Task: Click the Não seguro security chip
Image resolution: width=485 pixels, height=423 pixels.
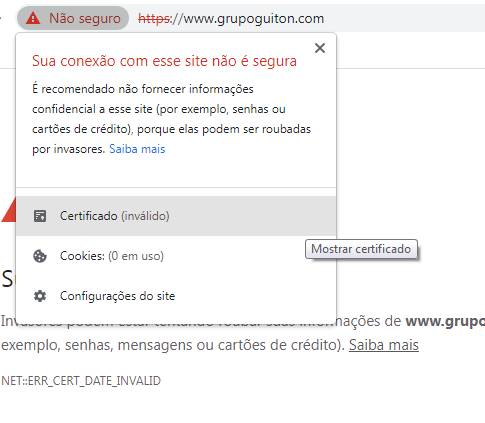Action: (73, 18)
